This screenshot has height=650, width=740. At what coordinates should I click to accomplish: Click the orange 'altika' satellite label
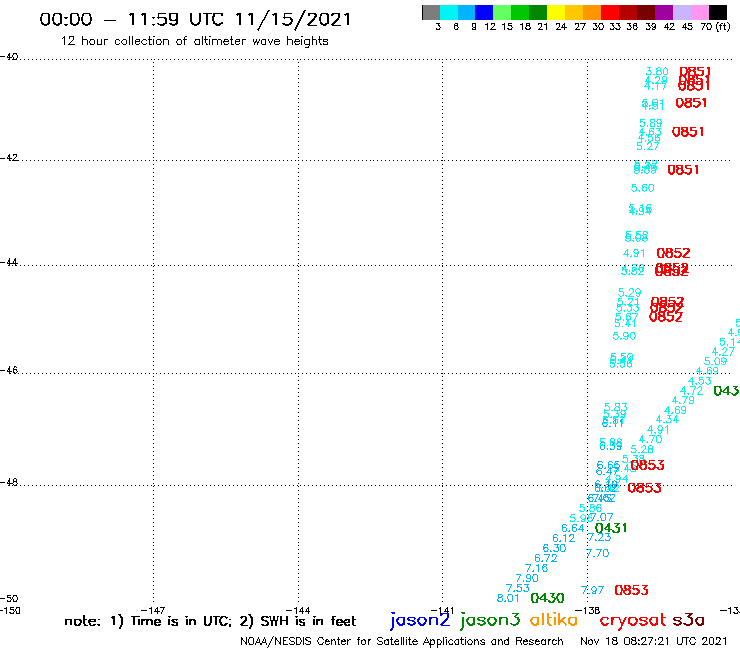point(554,620)
